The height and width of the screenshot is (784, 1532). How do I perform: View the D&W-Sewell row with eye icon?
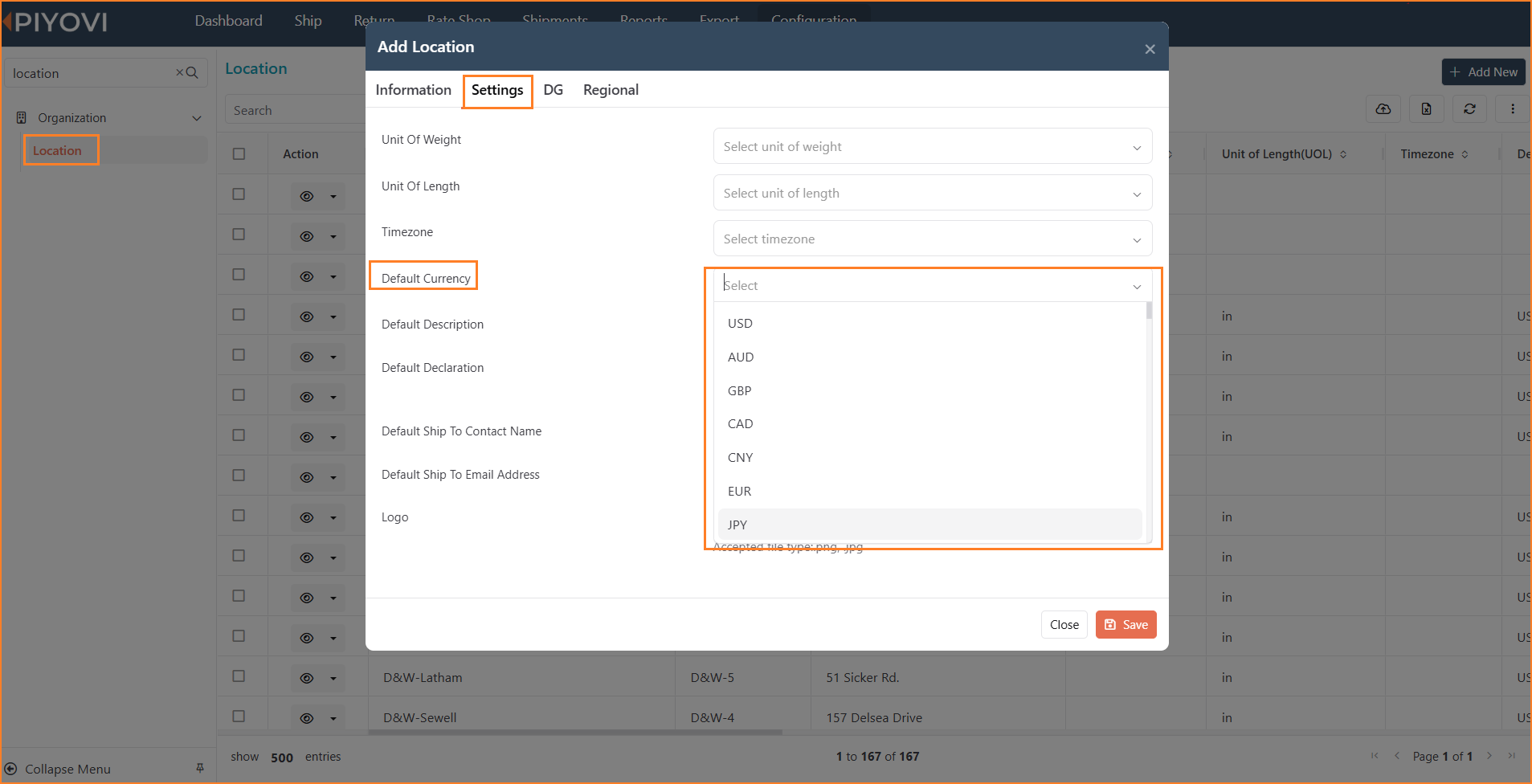coord(307,718)
